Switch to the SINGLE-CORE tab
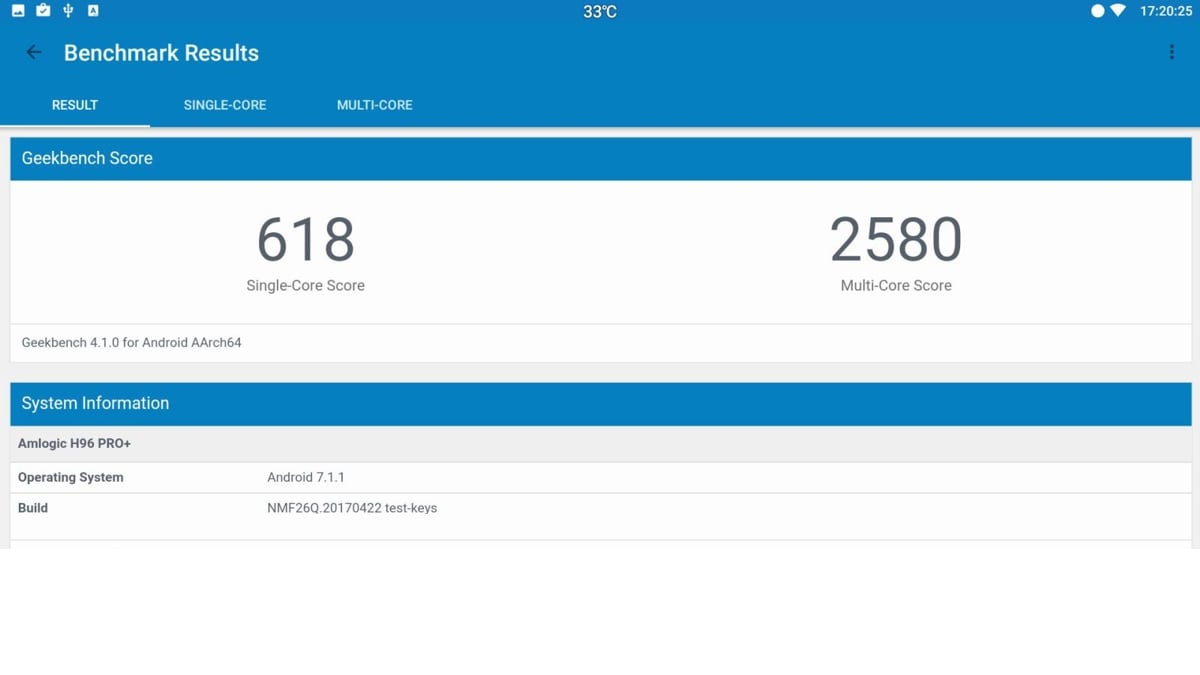This screenshot has width=1200, height=675. coord(225,104)
